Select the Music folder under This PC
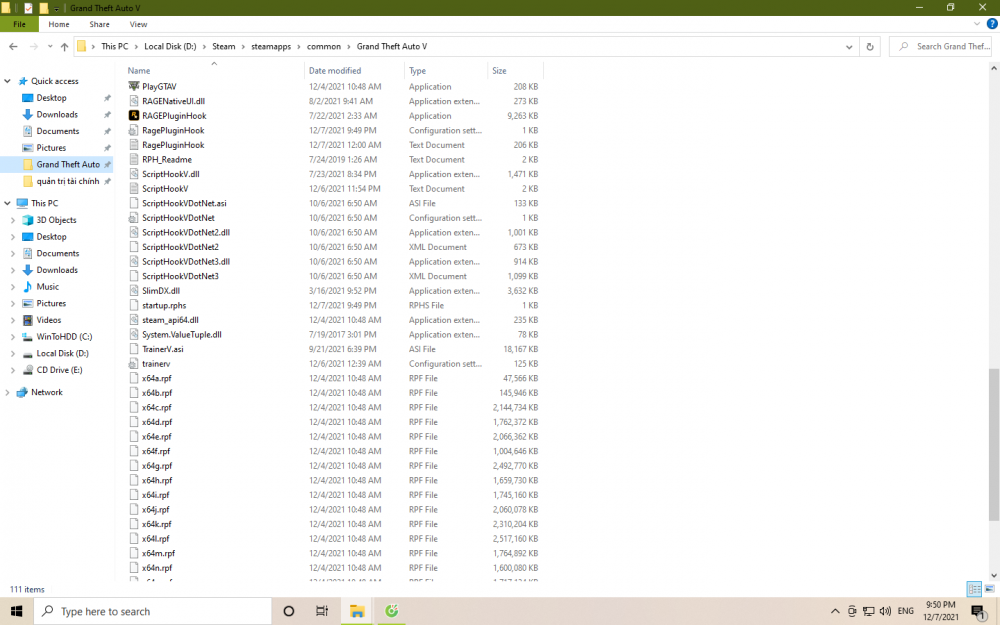This screenshot has width=1000, height=625. (47, 286)
